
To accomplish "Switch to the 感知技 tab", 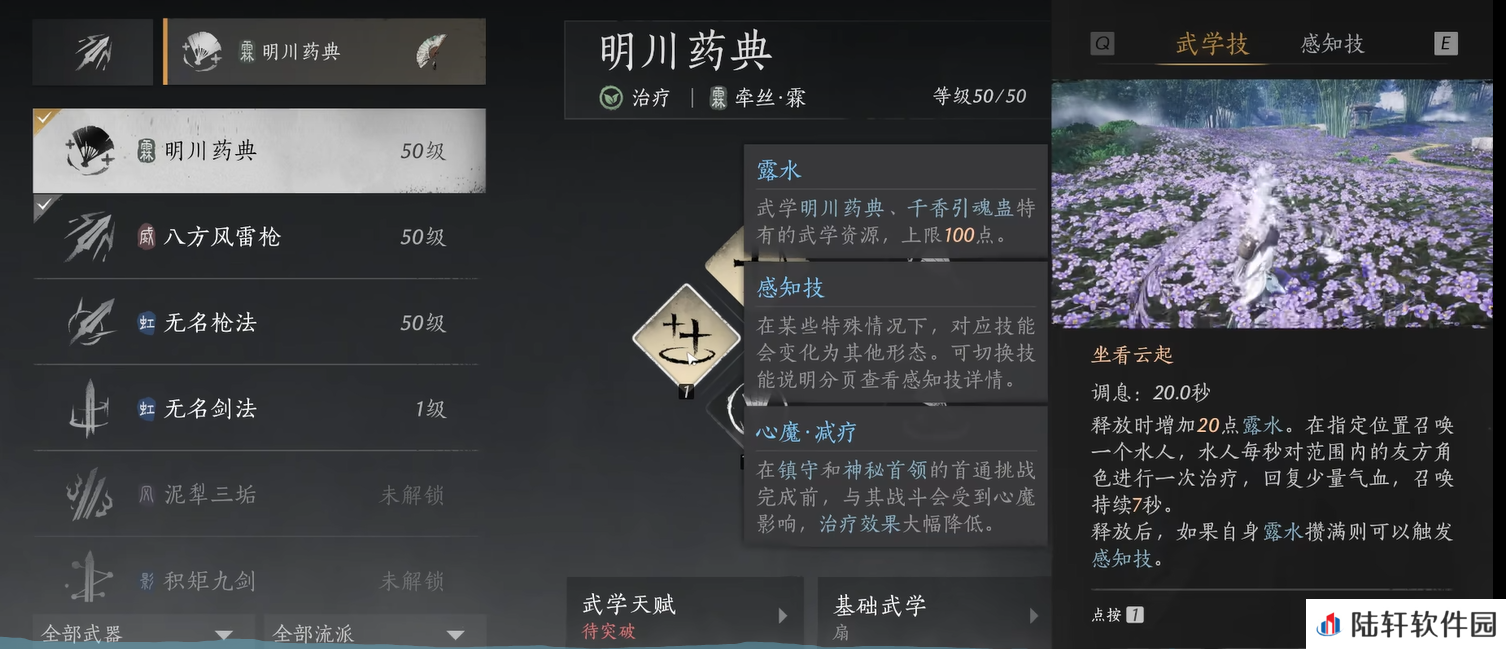I will pos(1332,44).
